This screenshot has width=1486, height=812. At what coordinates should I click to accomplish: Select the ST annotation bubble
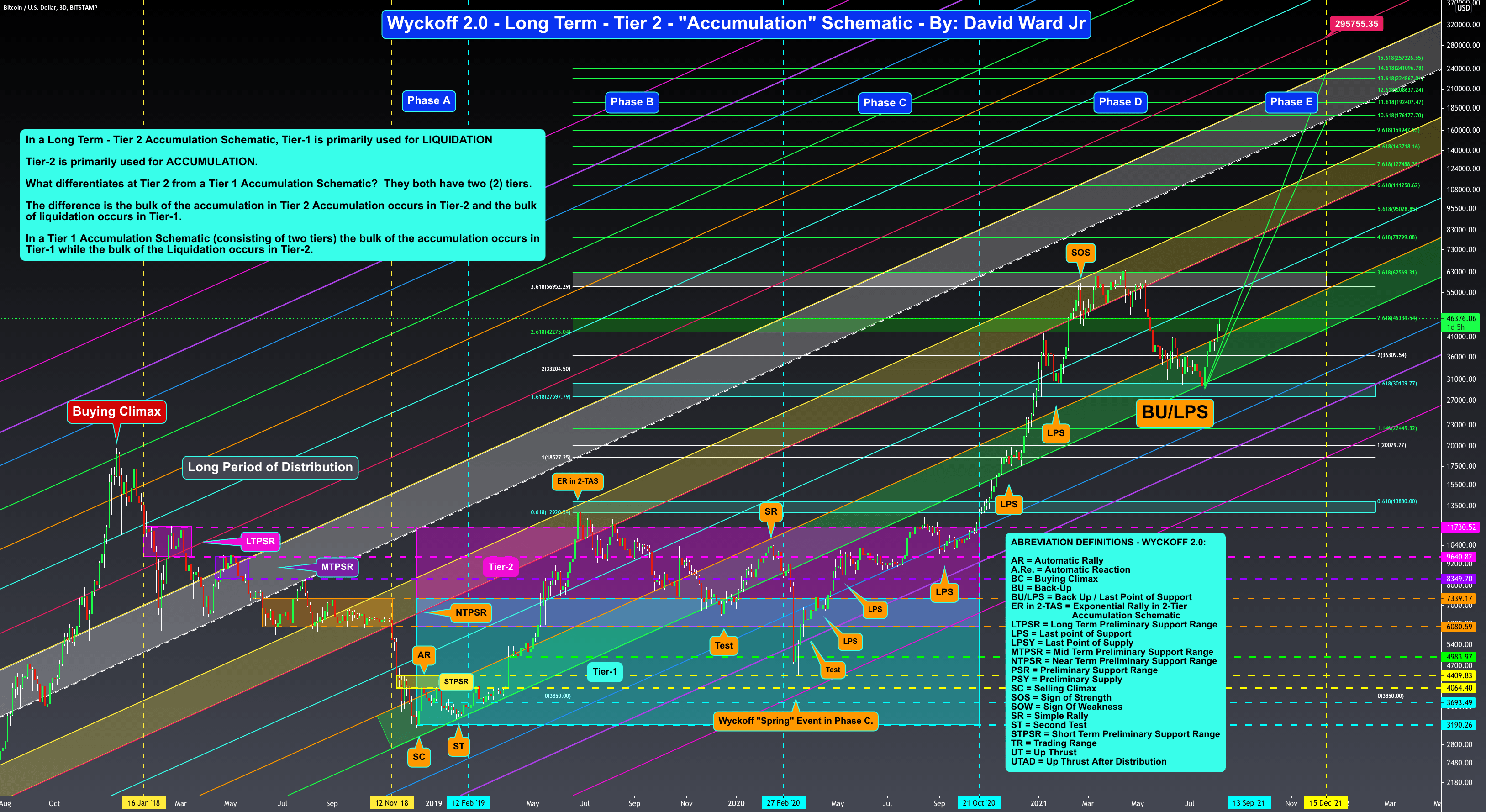(x=458, y=746)
